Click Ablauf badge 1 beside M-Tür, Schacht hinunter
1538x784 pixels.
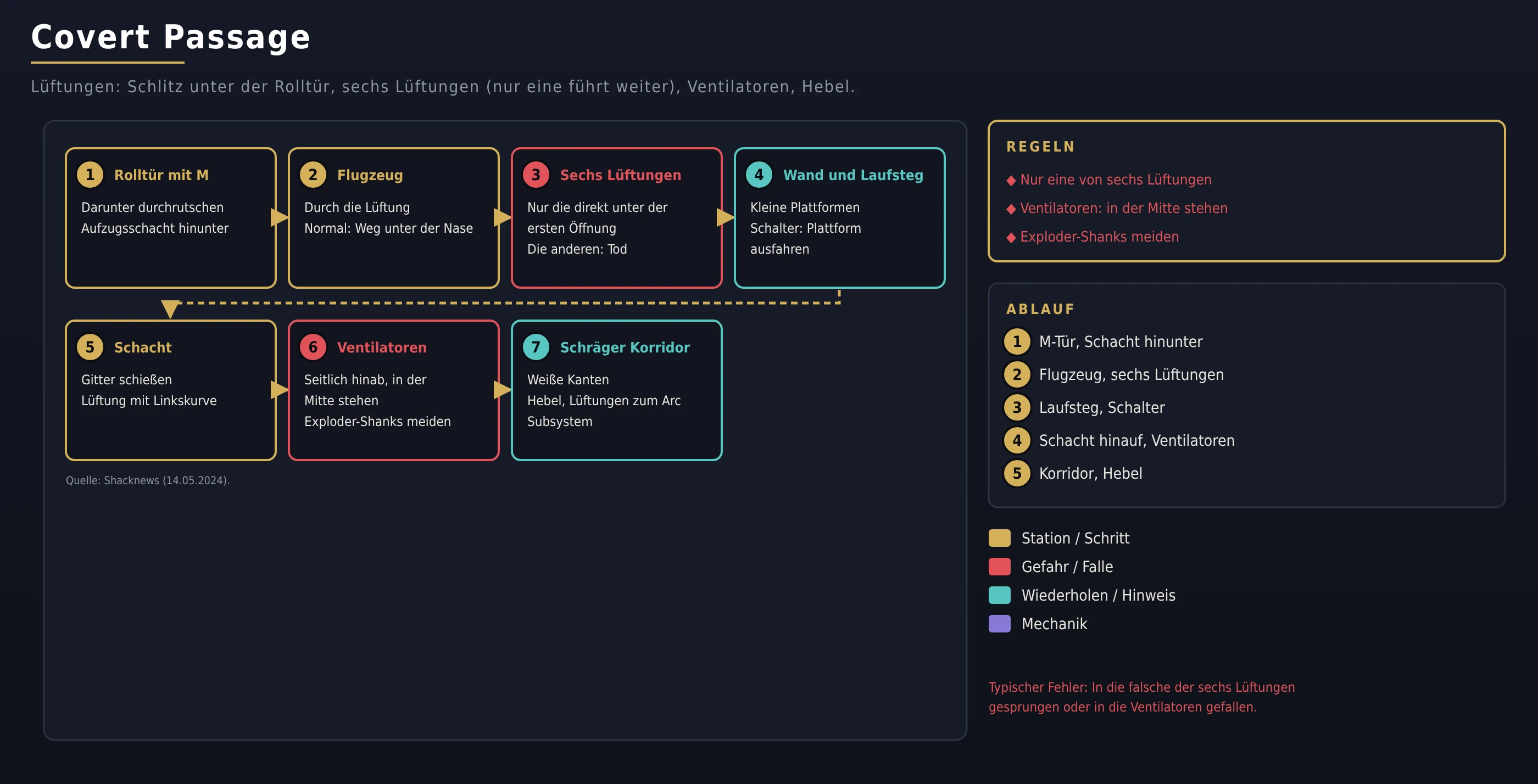(x=1017, y=342)
